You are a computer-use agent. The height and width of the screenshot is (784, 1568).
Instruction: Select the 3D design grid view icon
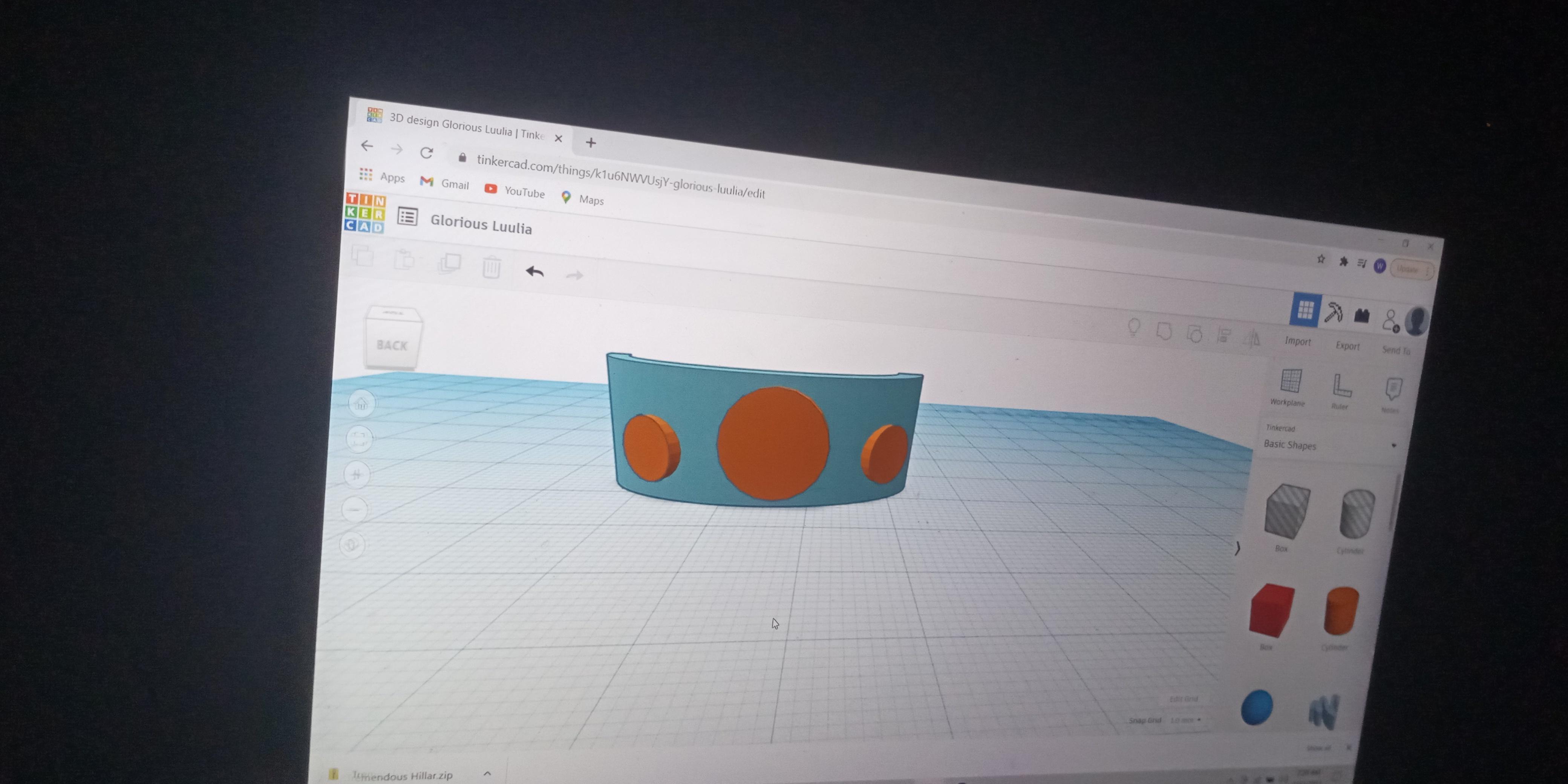coord(1305,310)
